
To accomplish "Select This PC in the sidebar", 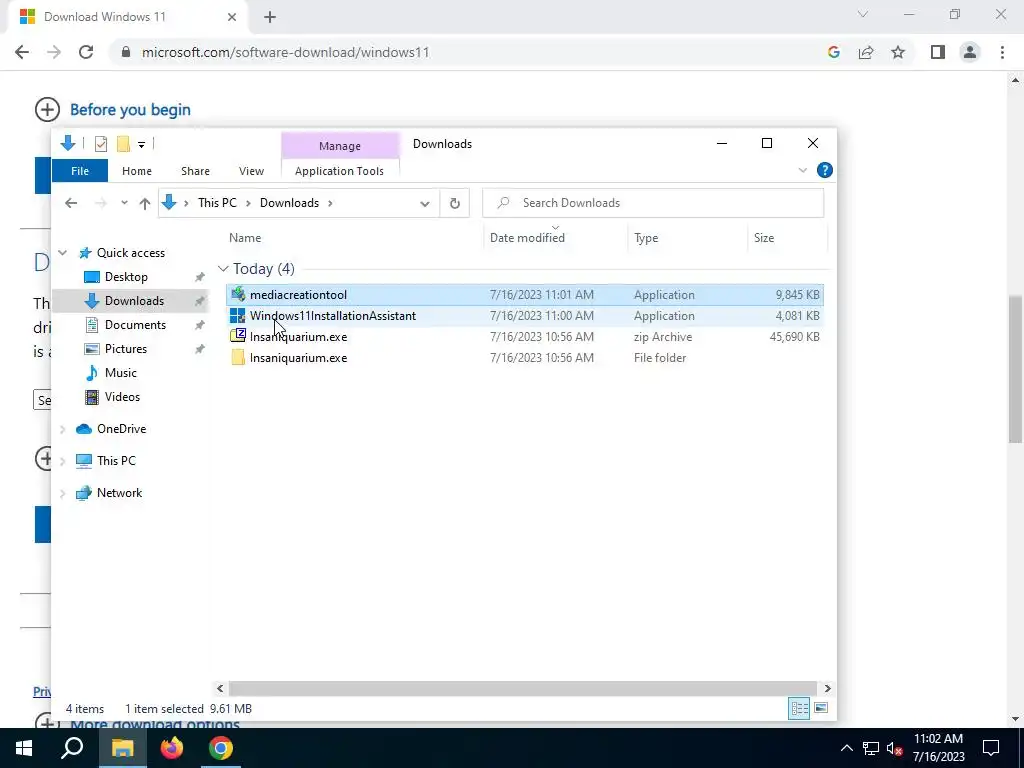I will click(x=116, y=461).
